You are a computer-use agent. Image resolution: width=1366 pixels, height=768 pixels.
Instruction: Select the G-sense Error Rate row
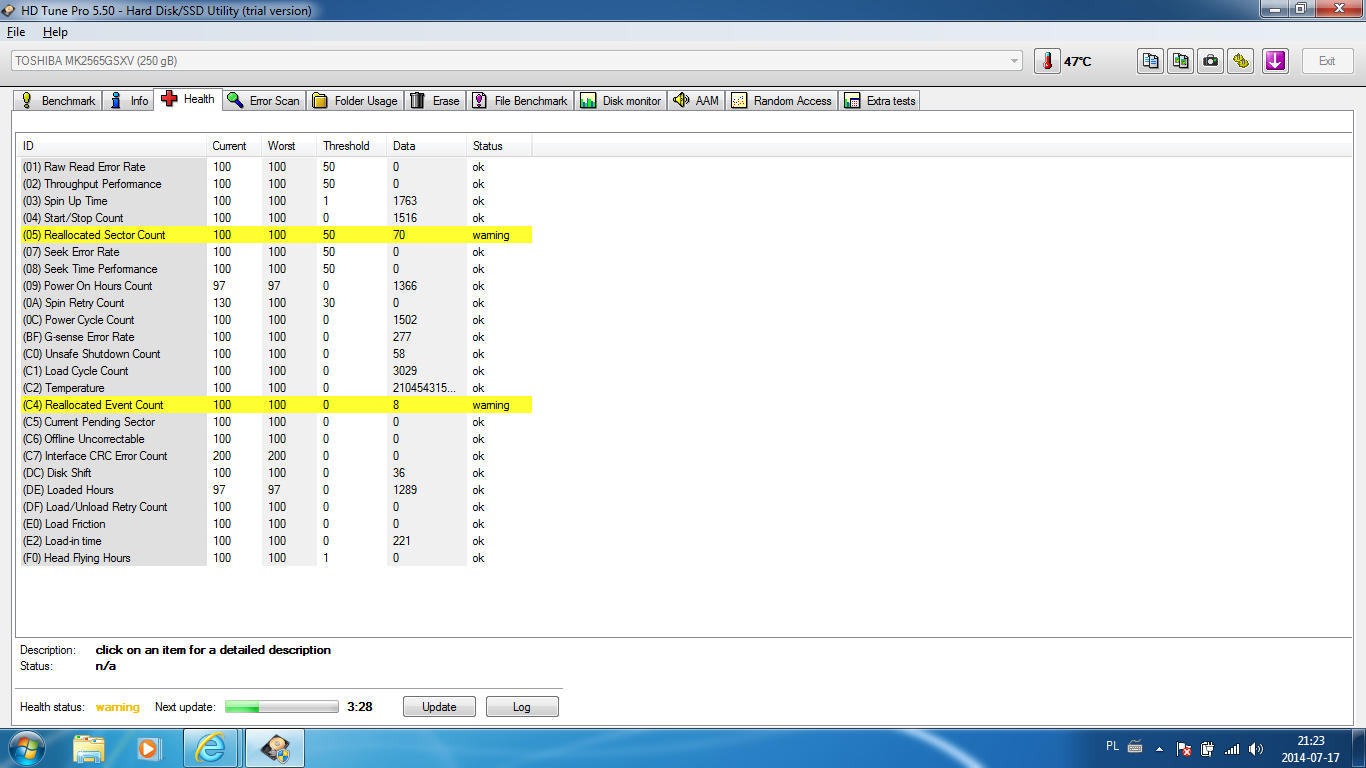coord(276,337)
